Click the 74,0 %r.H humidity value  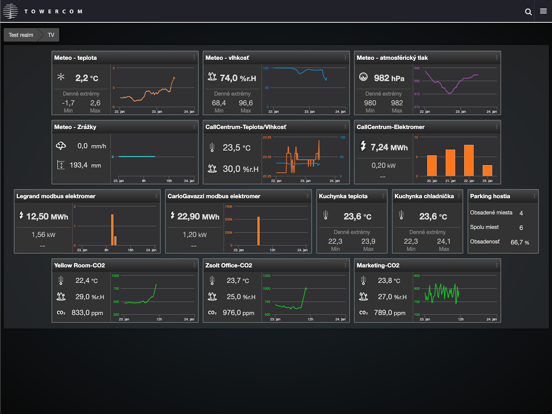pos(238,78)
